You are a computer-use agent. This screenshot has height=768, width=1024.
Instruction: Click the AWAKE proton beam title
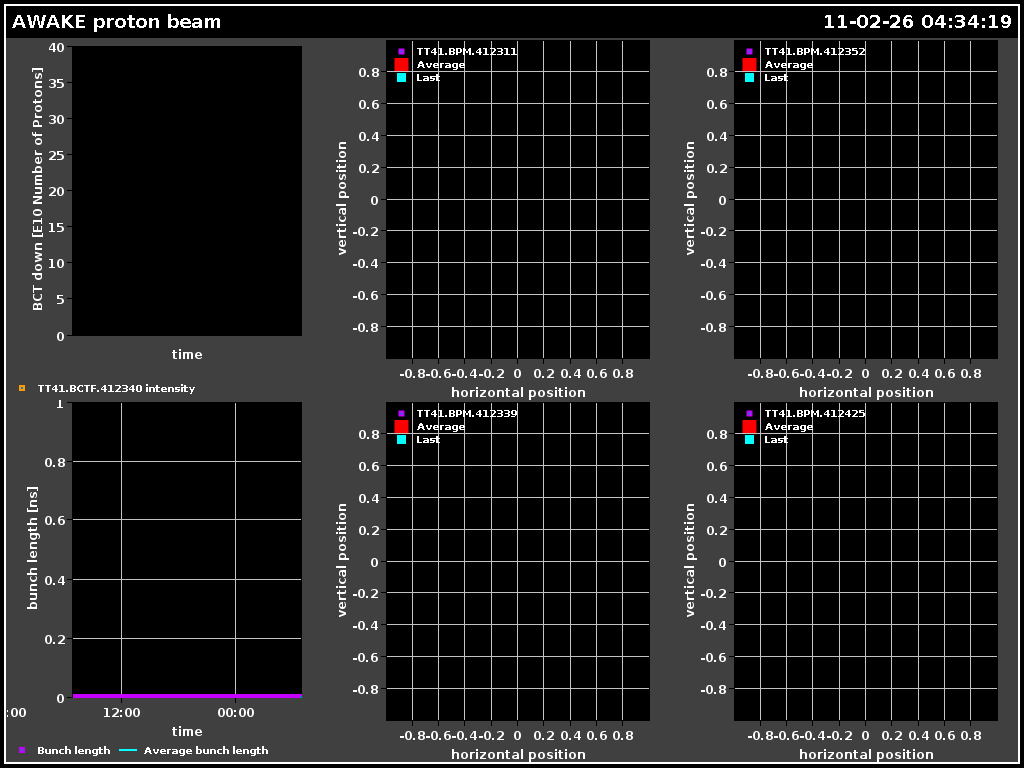pyautogui.click(x=117, y=22)
